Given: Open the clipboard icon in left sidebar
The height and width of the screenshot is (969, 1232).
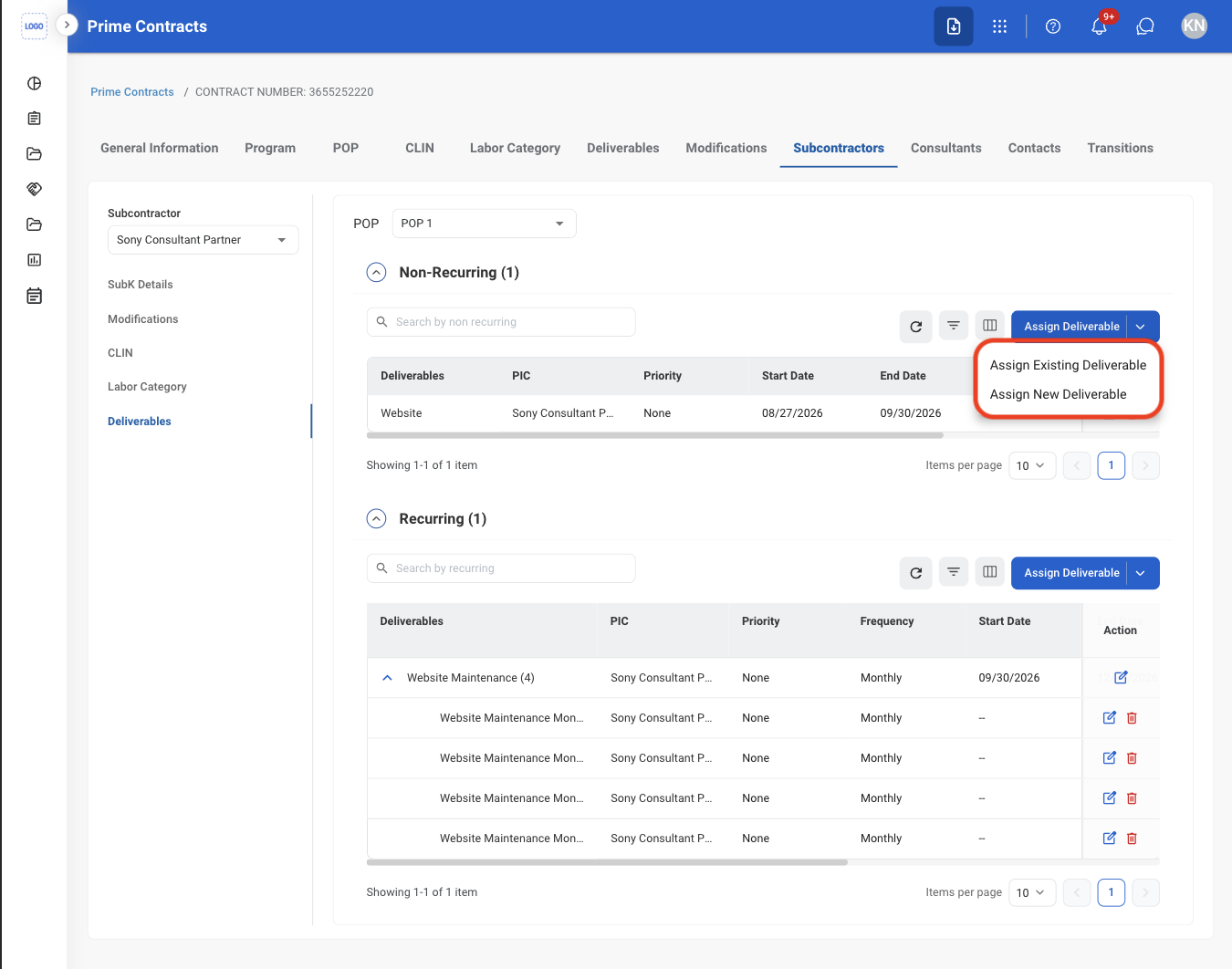Looking at the screenshot, I should point(35,119).
